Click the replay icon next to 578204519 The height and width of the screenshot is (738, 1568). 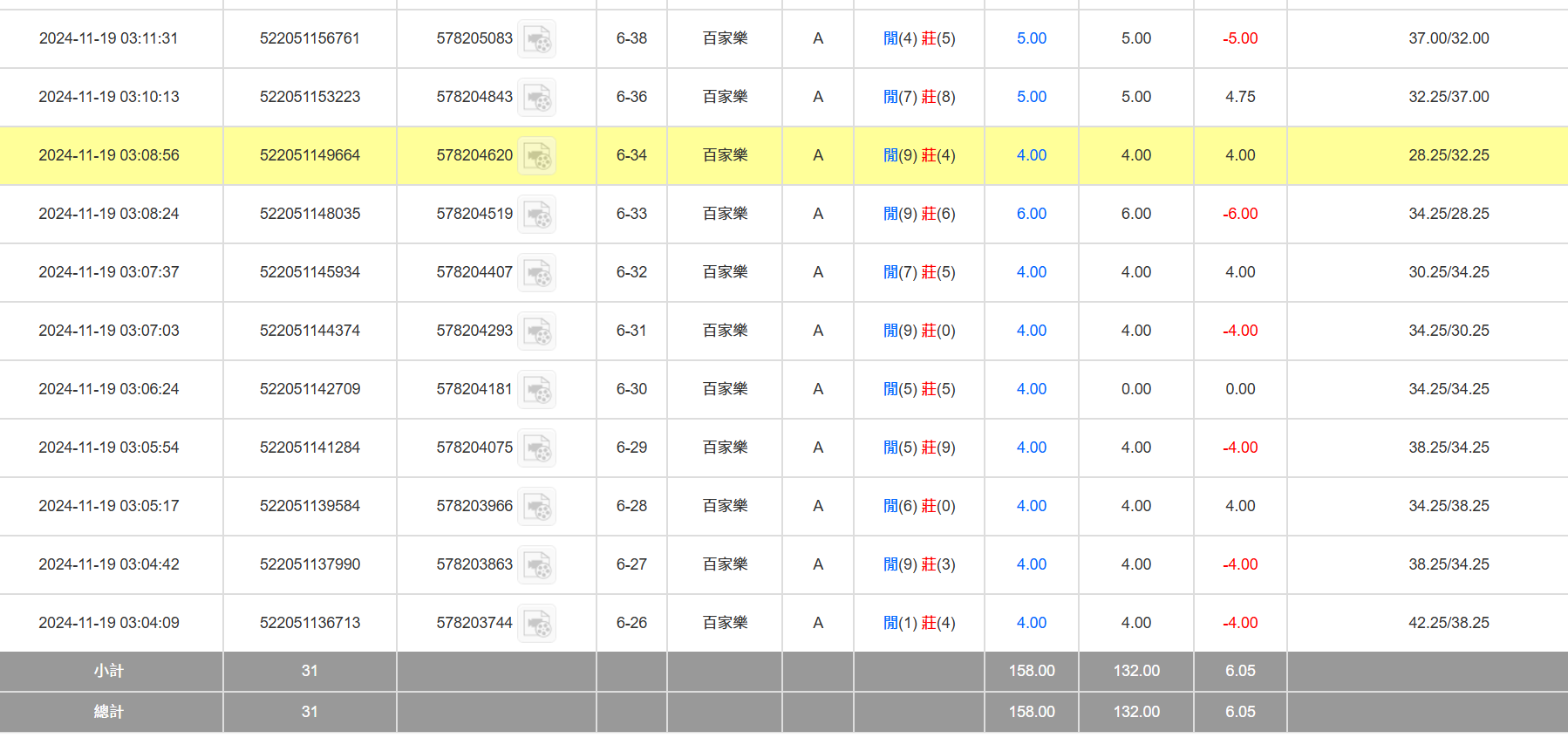point(536,215)
